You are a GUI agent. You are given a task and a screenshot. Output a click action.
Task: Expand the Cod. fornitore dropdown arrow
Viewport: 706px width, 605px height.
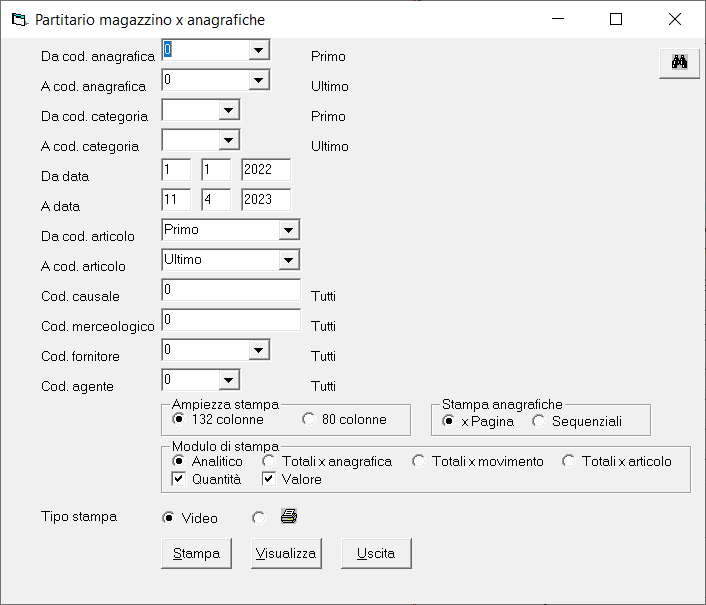pyautogui.click(x=259, y=350)
